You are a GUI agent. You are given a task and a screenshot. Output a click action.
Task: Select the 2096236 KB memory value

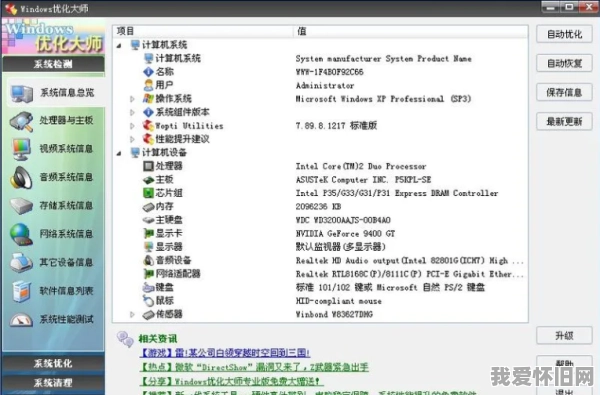318,207
